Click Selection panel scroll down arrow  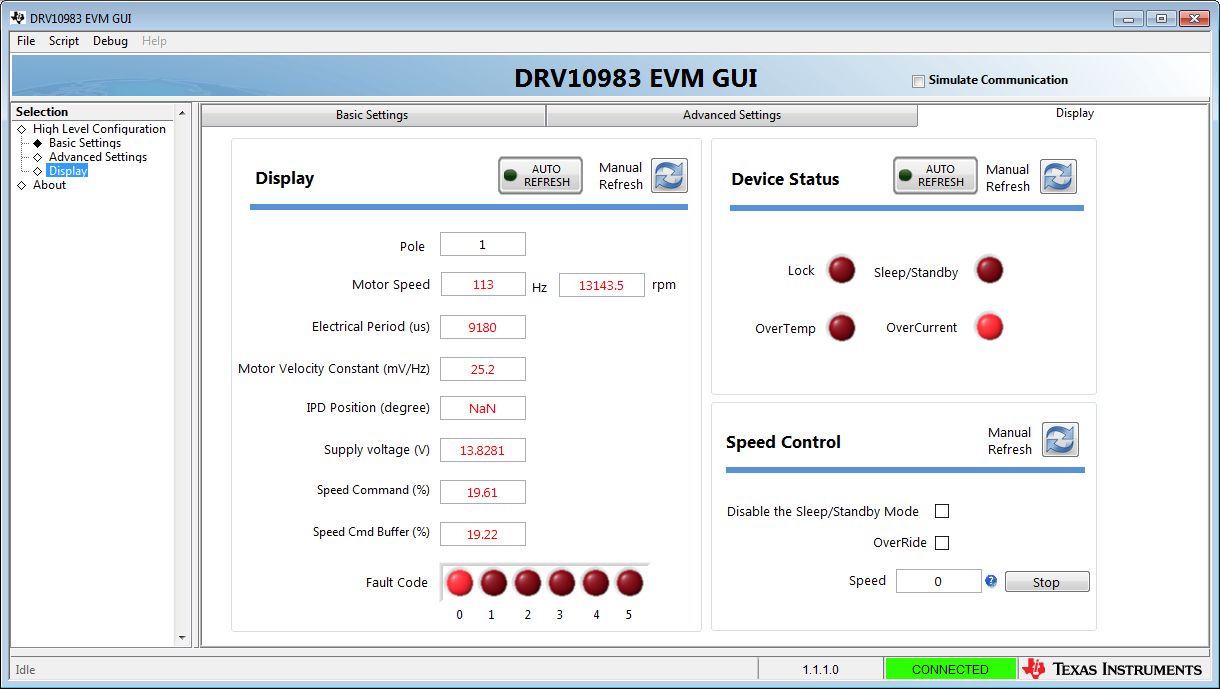pyautogui.click(x=182, y=637)
